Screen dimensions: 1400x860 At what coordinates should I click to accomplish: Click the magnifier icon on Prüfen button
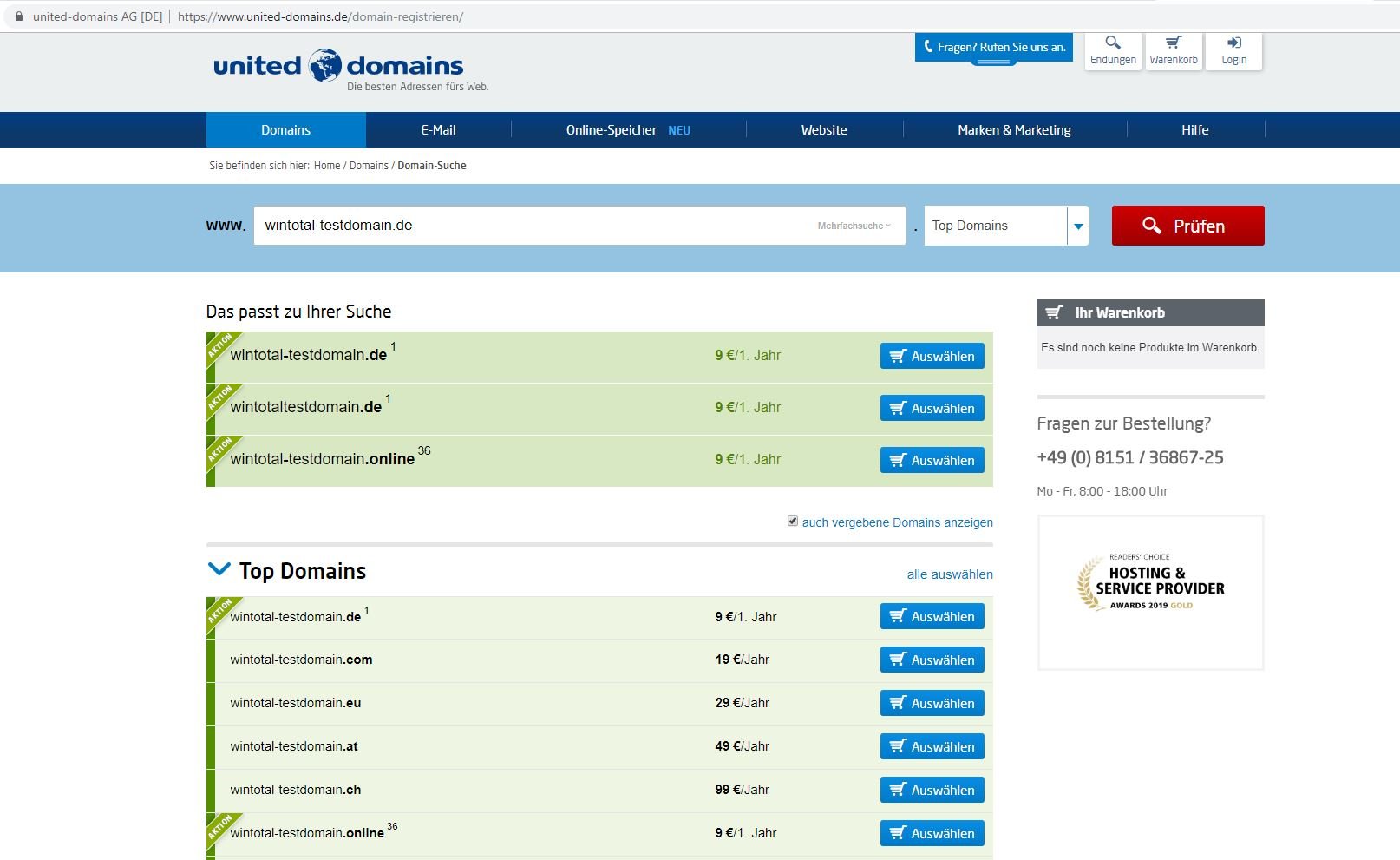coord(1152,226)
